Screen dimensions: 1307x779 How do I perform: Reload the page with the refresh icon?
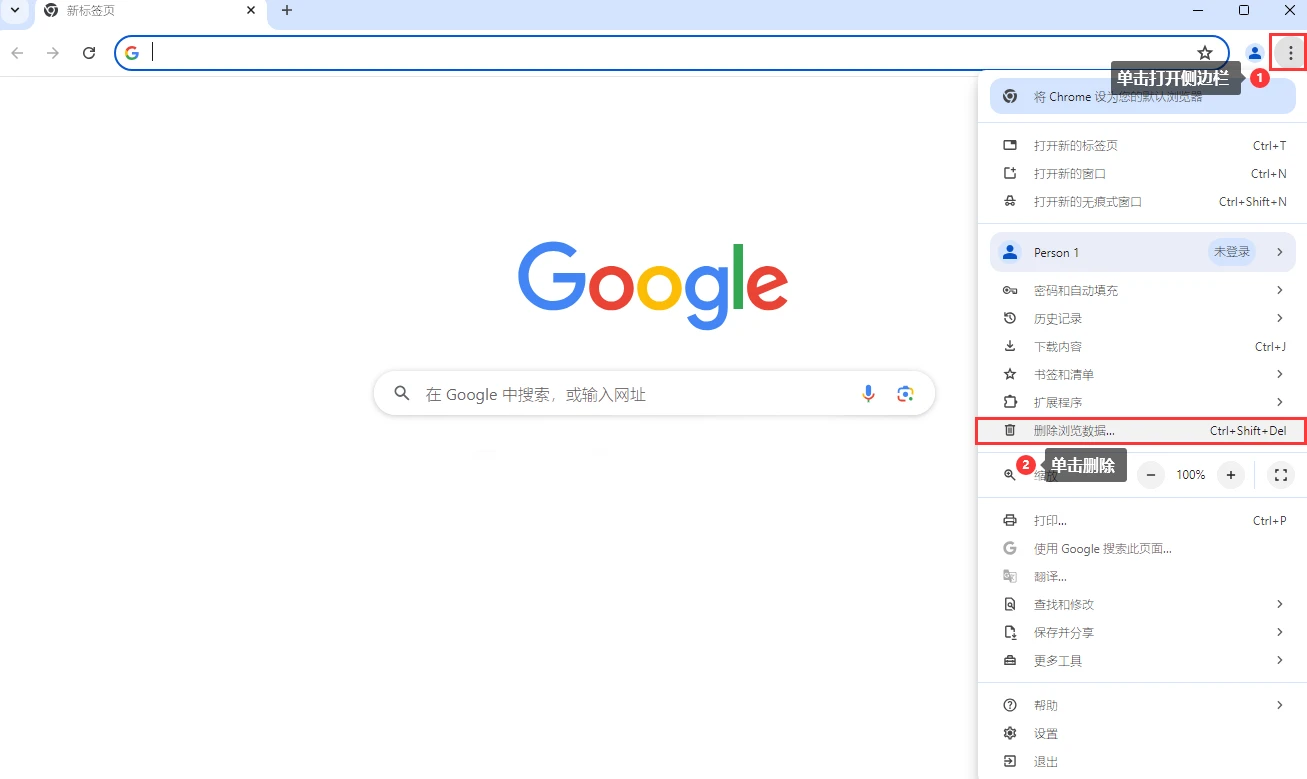coord(89,53)
